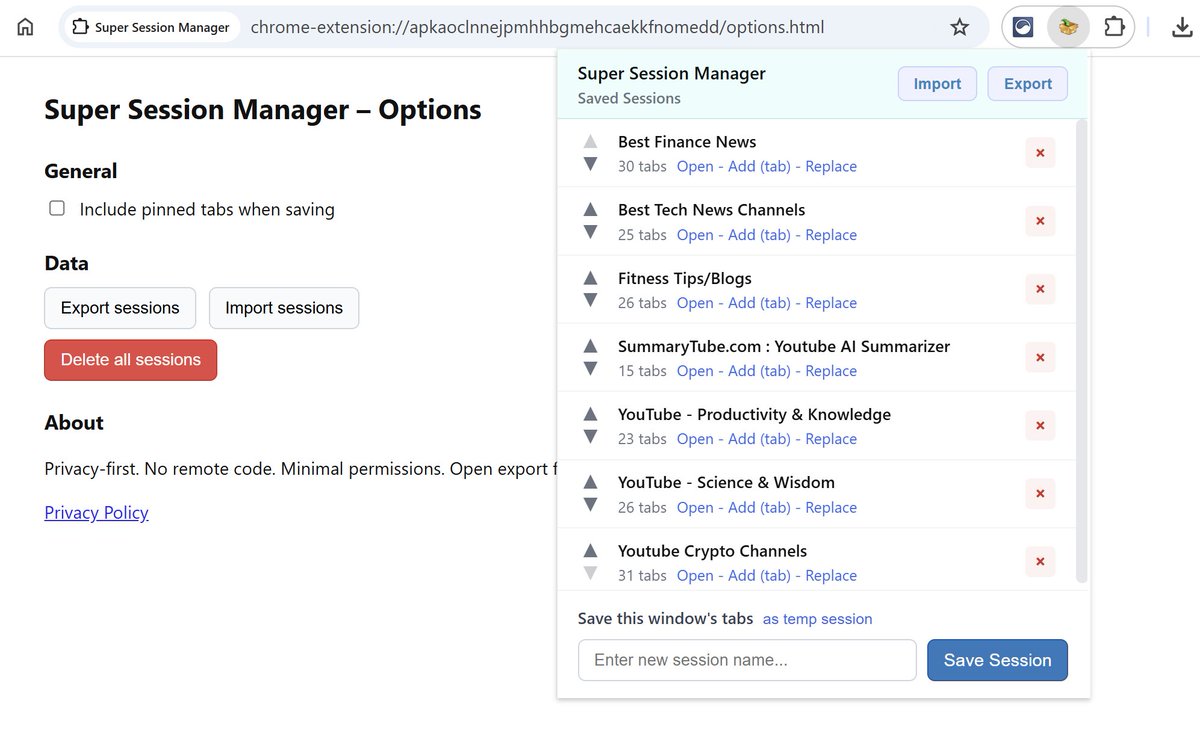
Task: Delete the "Youtube Crypto Channels" session
Action: tap(1039, 561)
